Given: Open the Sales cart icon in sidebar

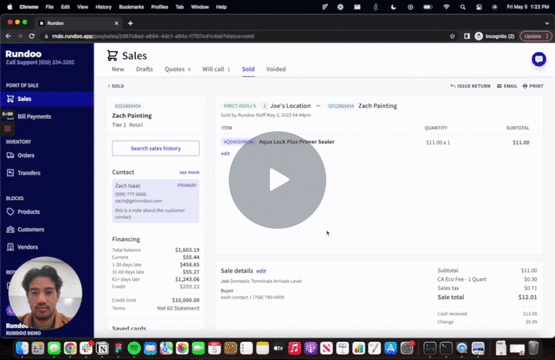Looking at the screenshot, I should (10, 99).
